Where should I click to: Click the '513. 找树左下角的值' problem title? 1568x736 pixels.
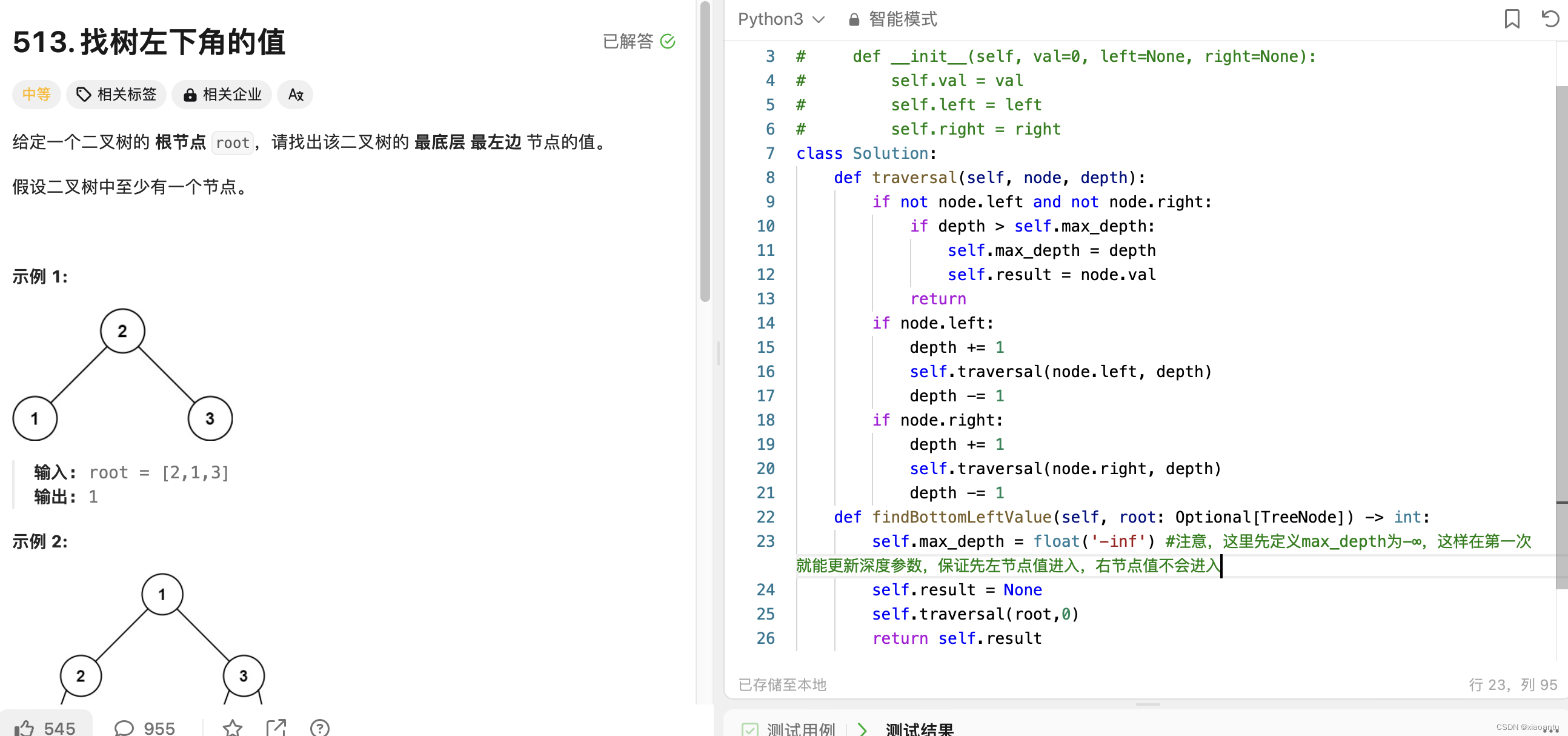tap(149, 42)
